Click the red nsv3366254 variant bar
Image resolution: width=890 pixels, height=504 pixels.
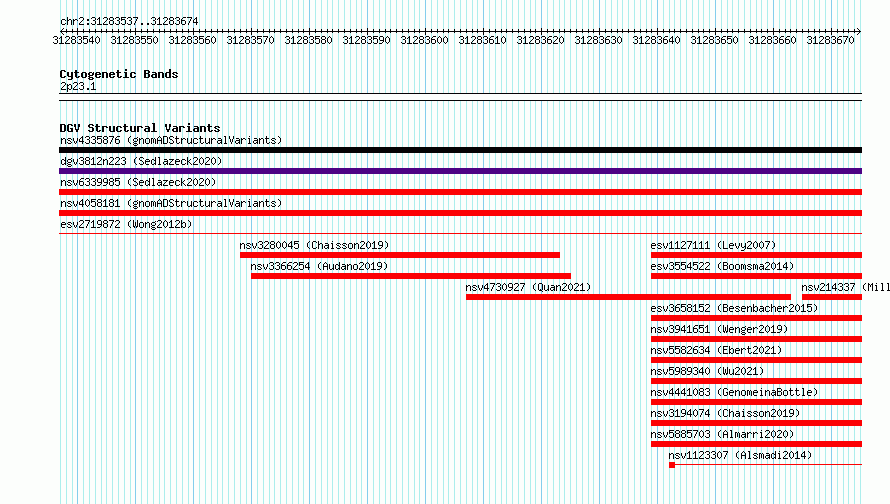click(411, 276)
